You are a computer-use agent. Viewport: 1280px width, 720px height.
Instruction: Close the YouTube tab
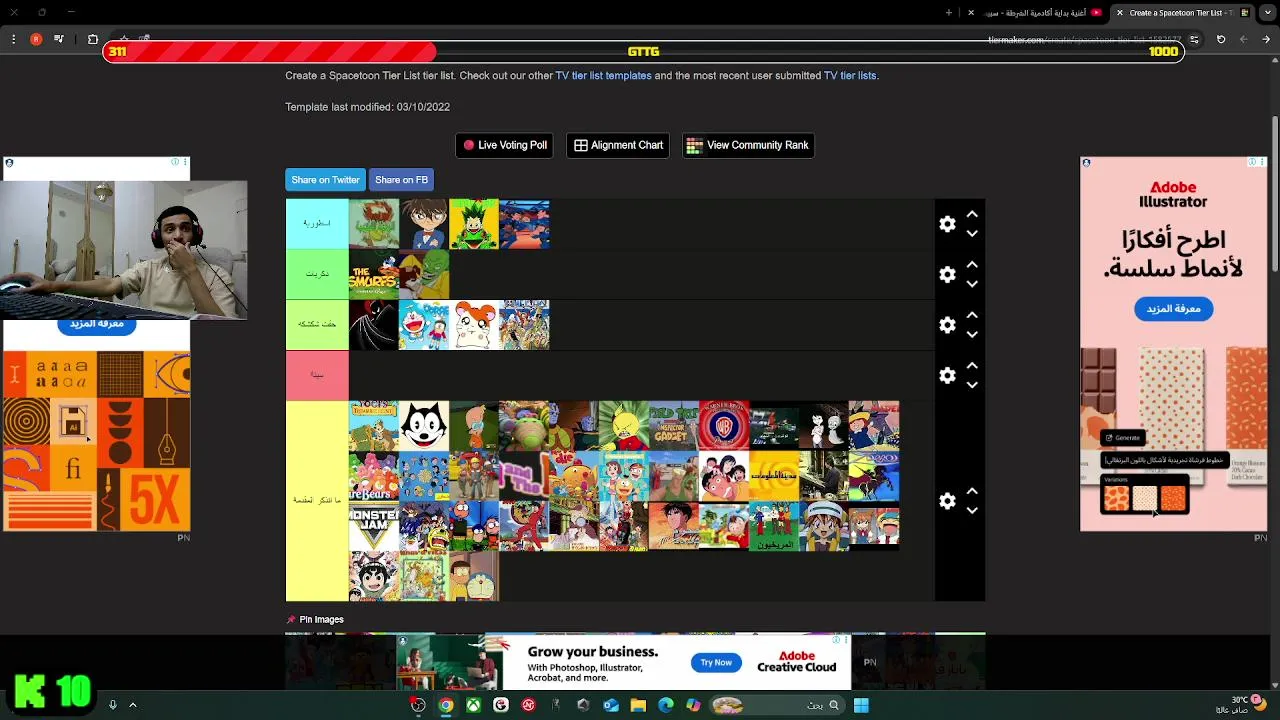(x=971, y=12)
